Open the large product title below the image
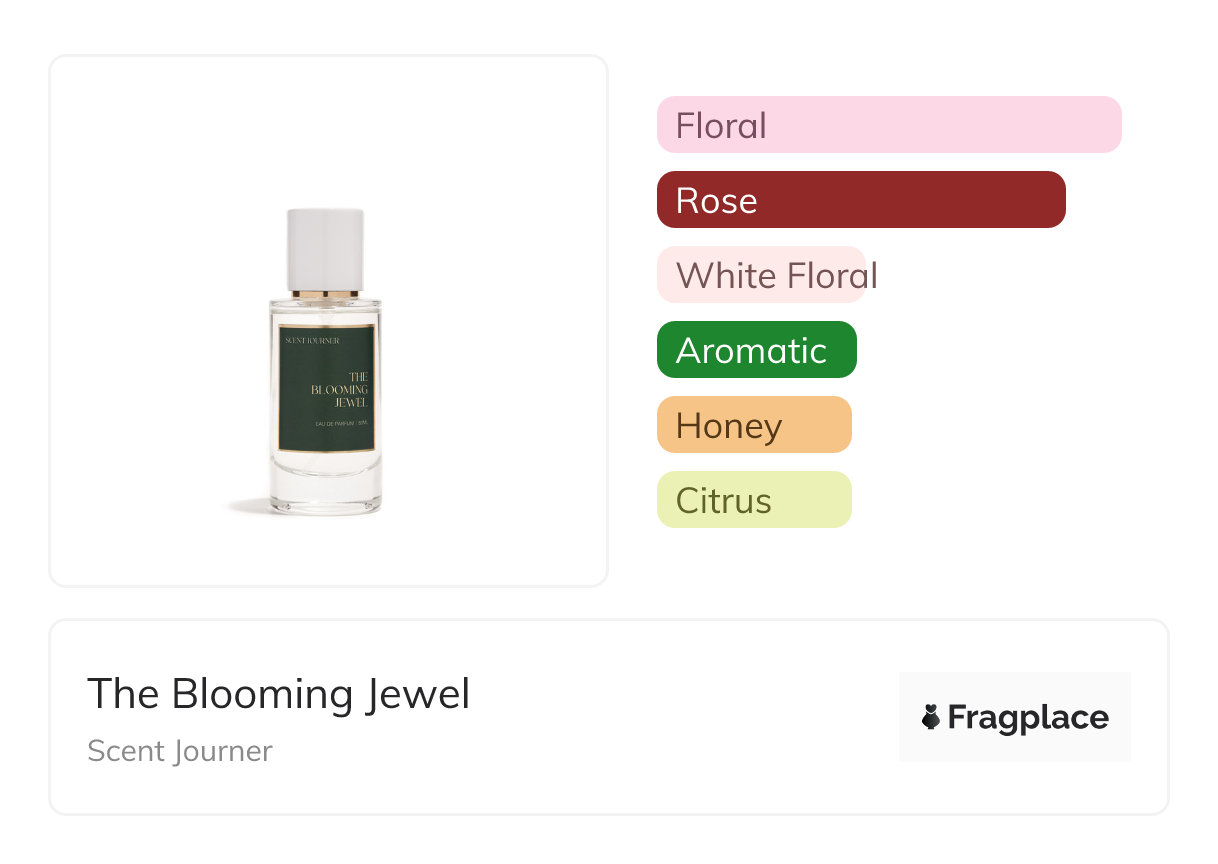 pyautogui.click(x=278, y=694)
